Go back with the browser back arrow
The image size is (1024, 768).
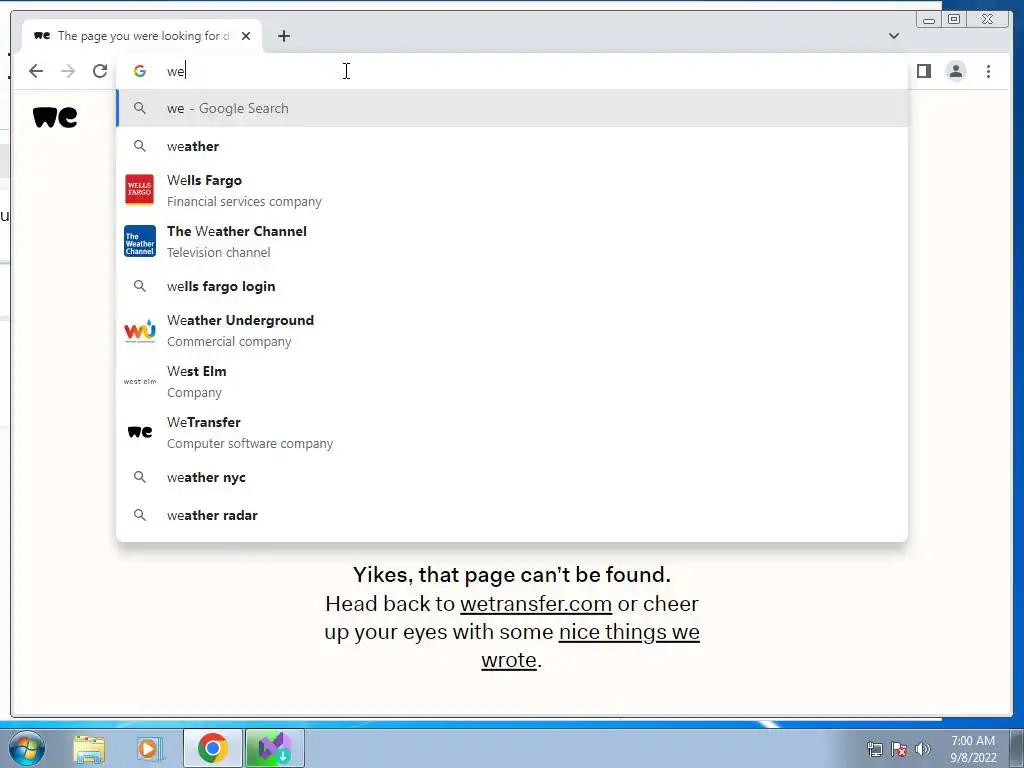[36, 71]
